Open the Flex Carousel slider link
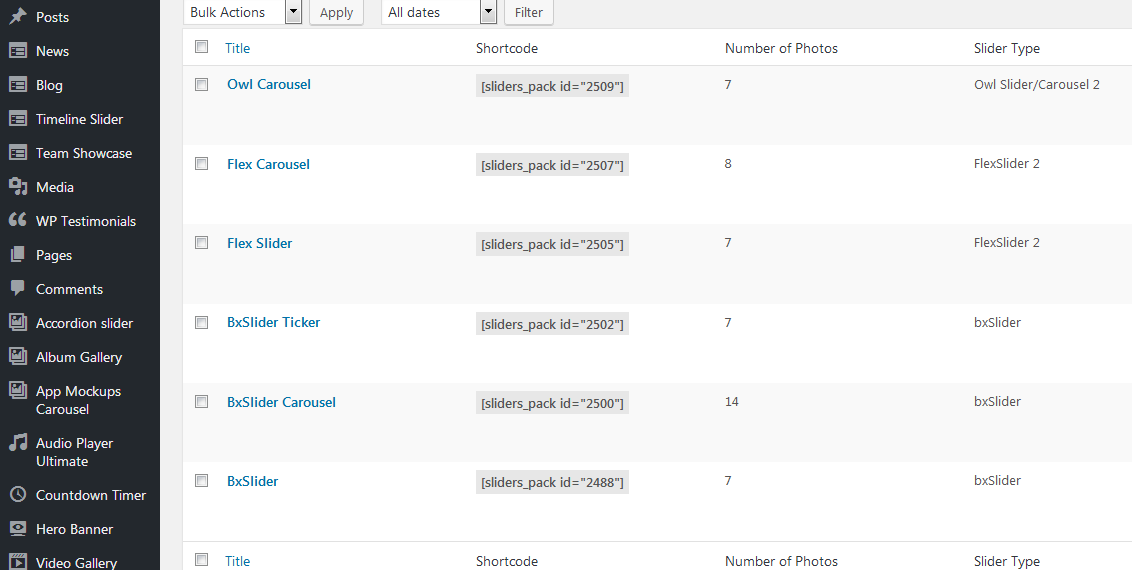 click(268, 164)
